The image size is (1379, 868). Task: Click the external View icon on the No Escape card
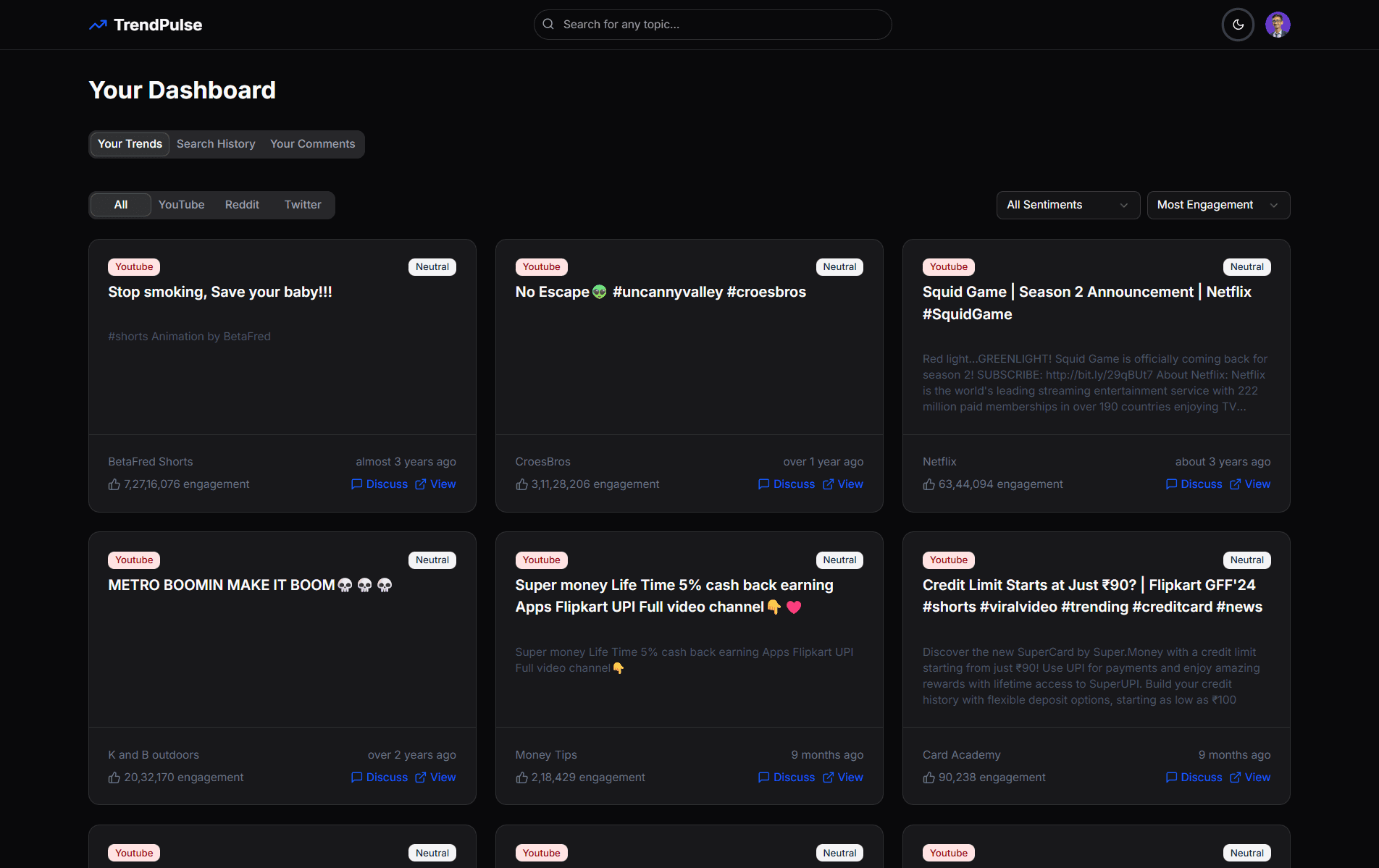point(828,484)
